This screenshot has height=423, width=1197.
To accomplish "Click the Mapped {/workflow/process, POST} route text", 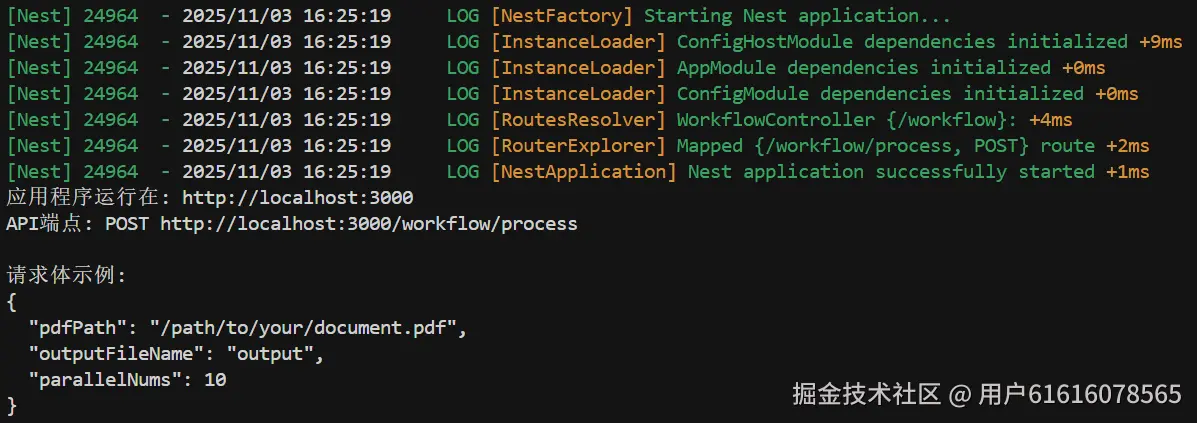I will tap(886, 146).
